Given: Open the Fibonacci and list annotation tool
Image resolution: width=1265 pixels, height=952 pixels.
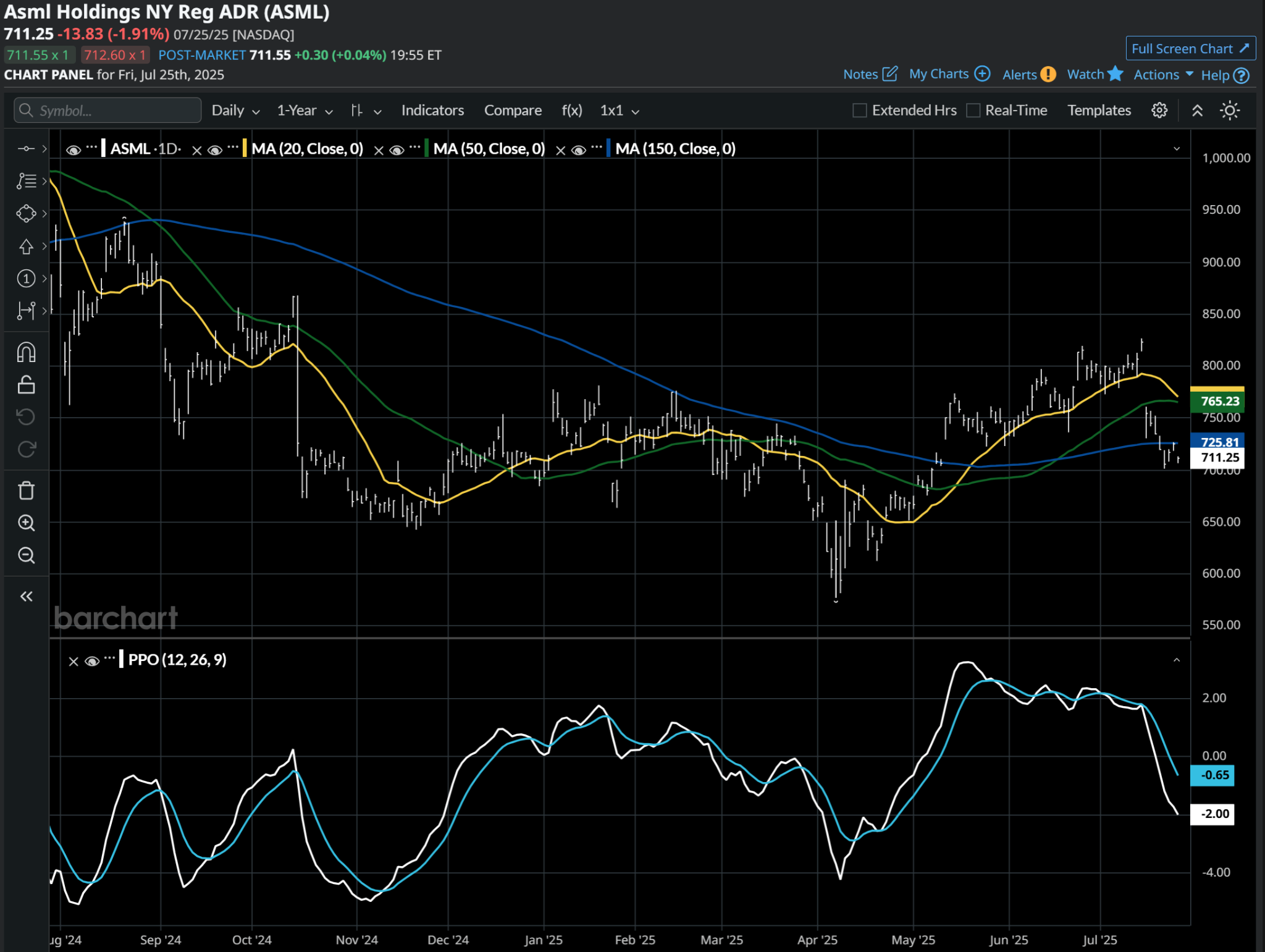Looking at the screenshot, I should point(26,181).
